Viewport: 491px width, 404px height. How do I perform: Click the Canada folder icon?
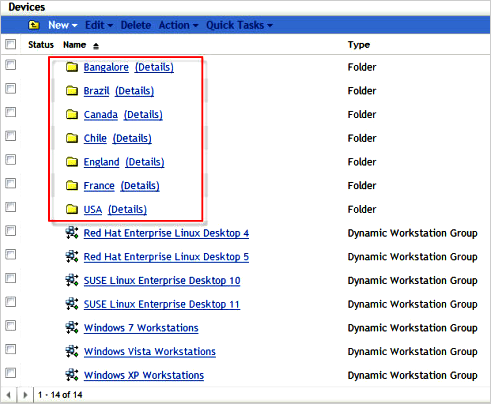[72, 114]
